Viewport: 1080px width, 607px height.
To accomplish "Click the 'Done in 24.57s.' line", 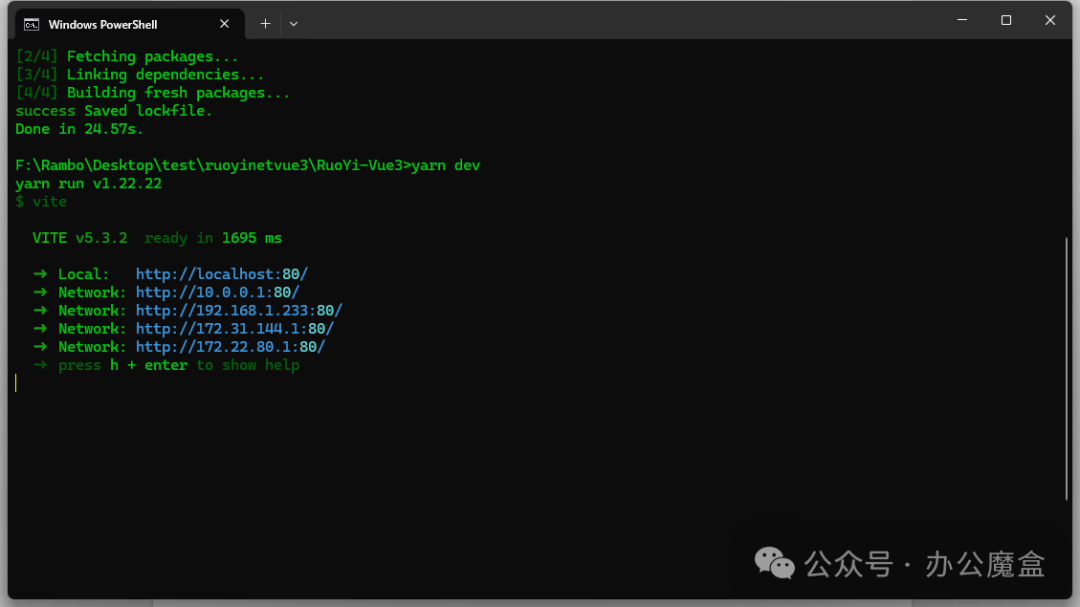I will pyautogui.click(x=79, y=129).
